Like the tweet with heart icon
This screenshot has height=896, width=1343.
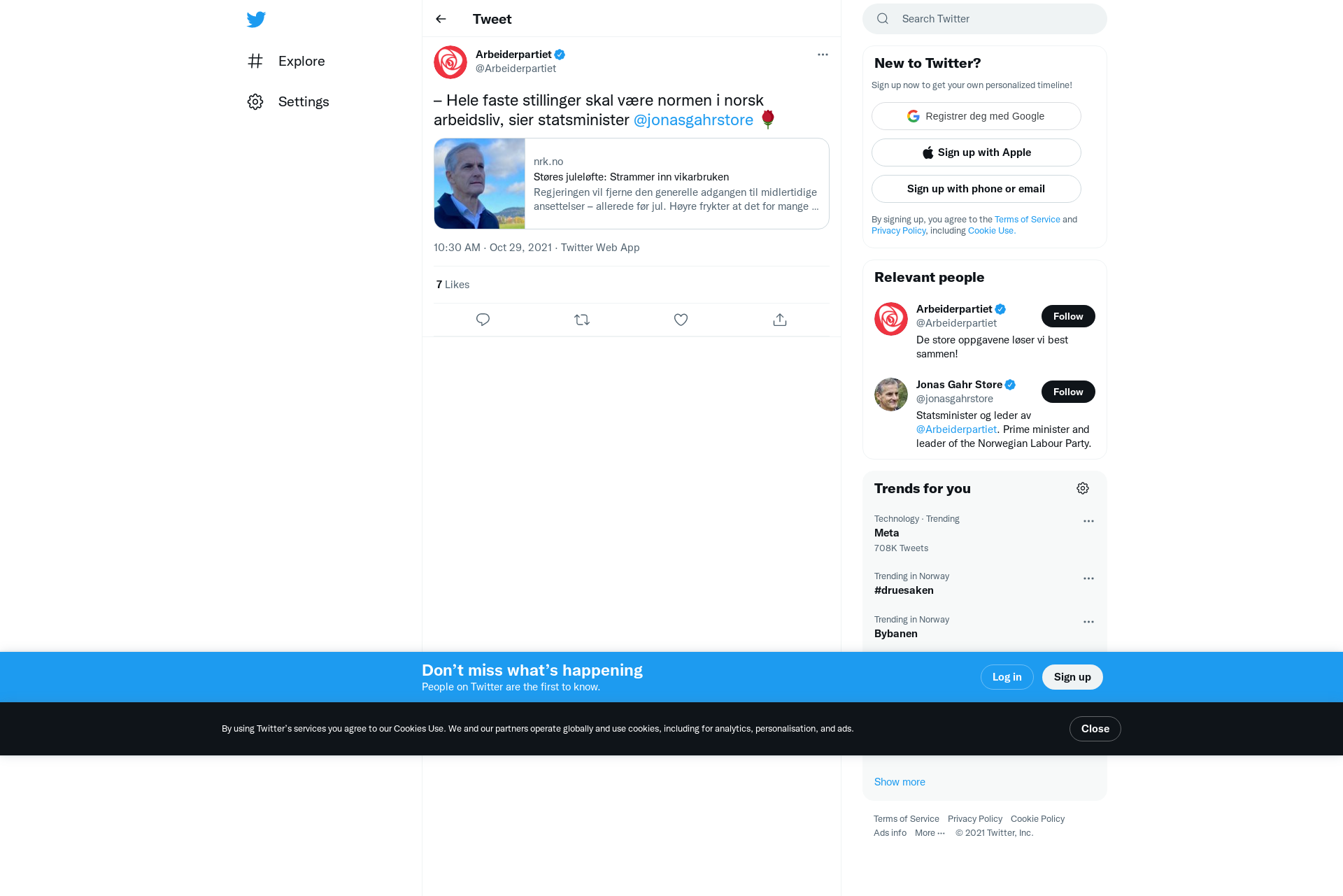click(681, 320)
